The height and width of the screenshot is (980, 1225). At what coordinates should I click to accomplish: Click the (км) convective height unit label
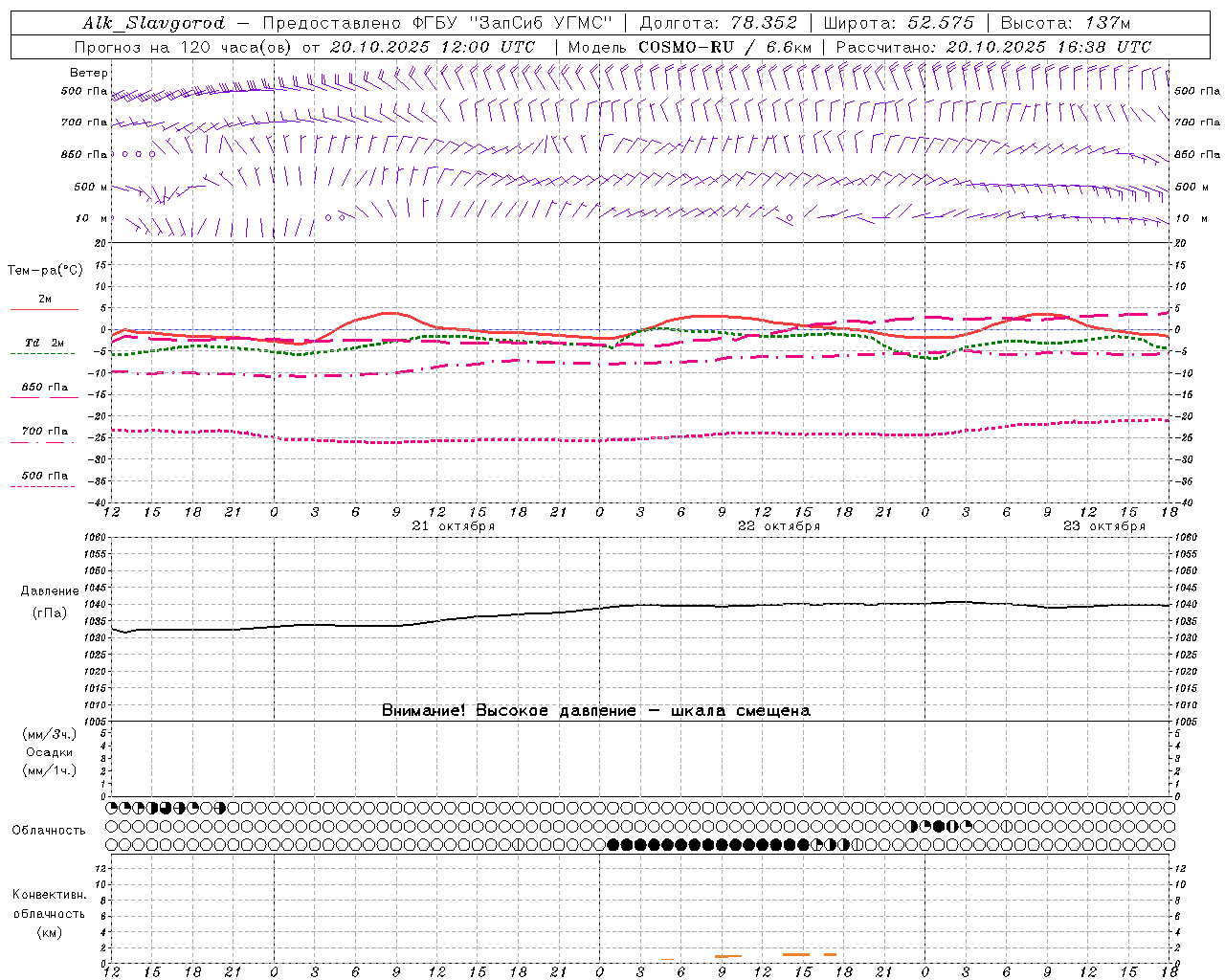click(49, 933)
